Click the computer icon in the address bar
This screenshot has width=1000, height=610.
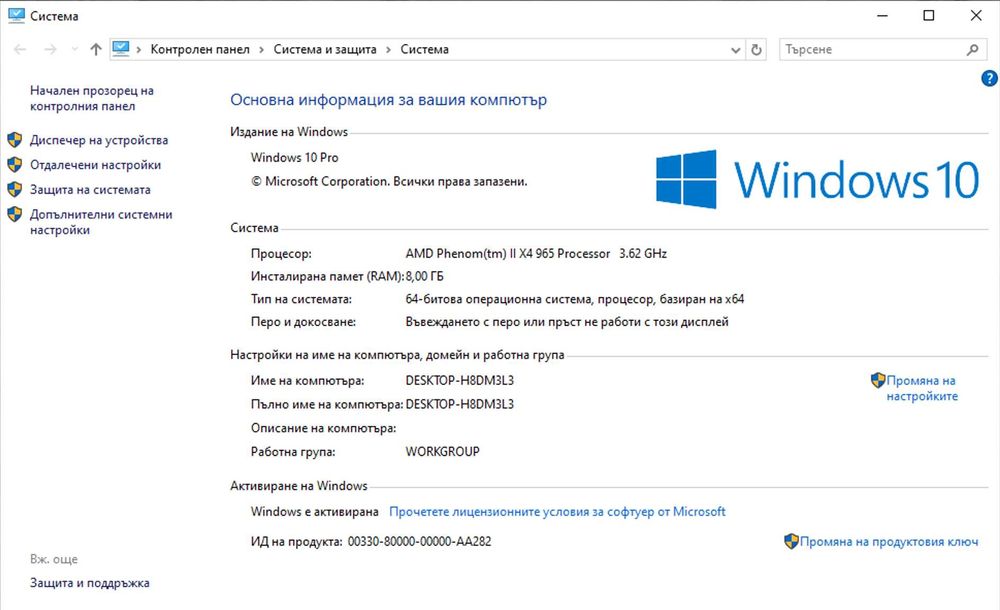click(121, 48)
